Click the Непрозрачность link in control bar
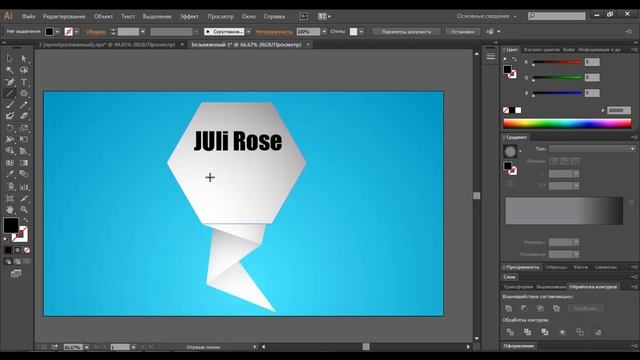 274,31
